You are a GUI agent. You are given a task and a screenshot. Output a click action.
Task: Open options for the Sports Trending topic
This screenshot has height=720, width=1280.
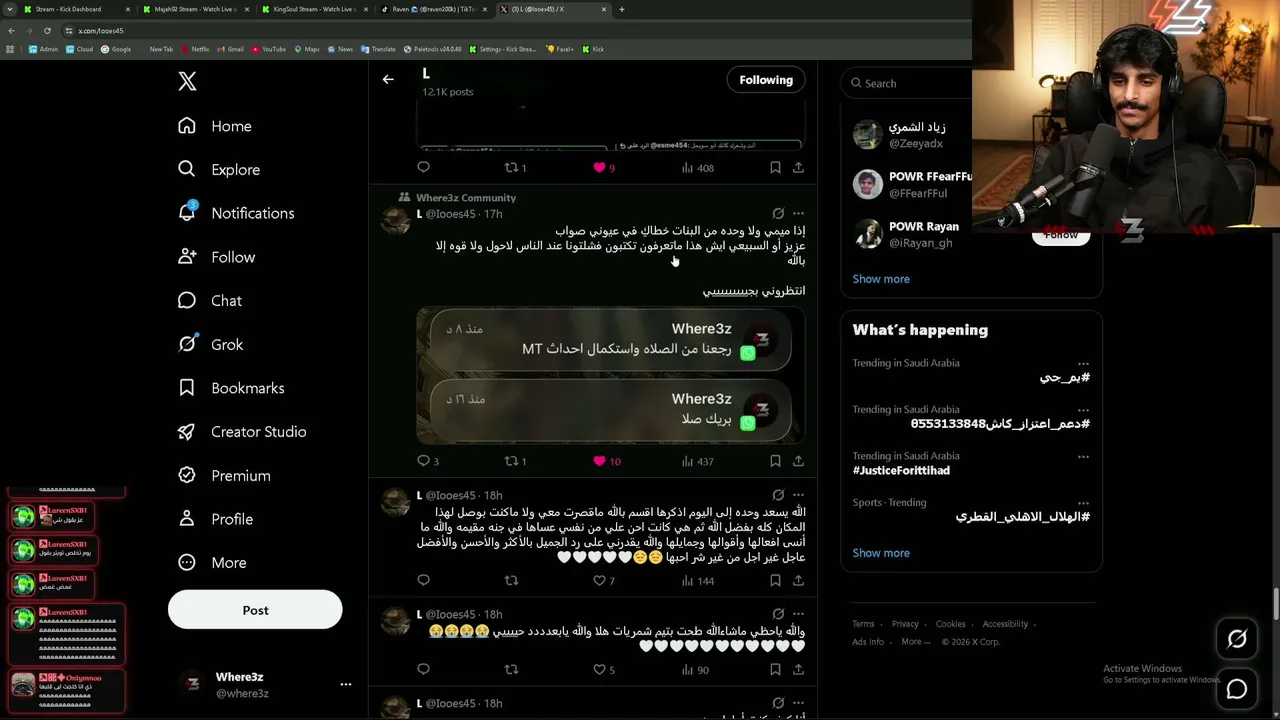pos(1083,503)
